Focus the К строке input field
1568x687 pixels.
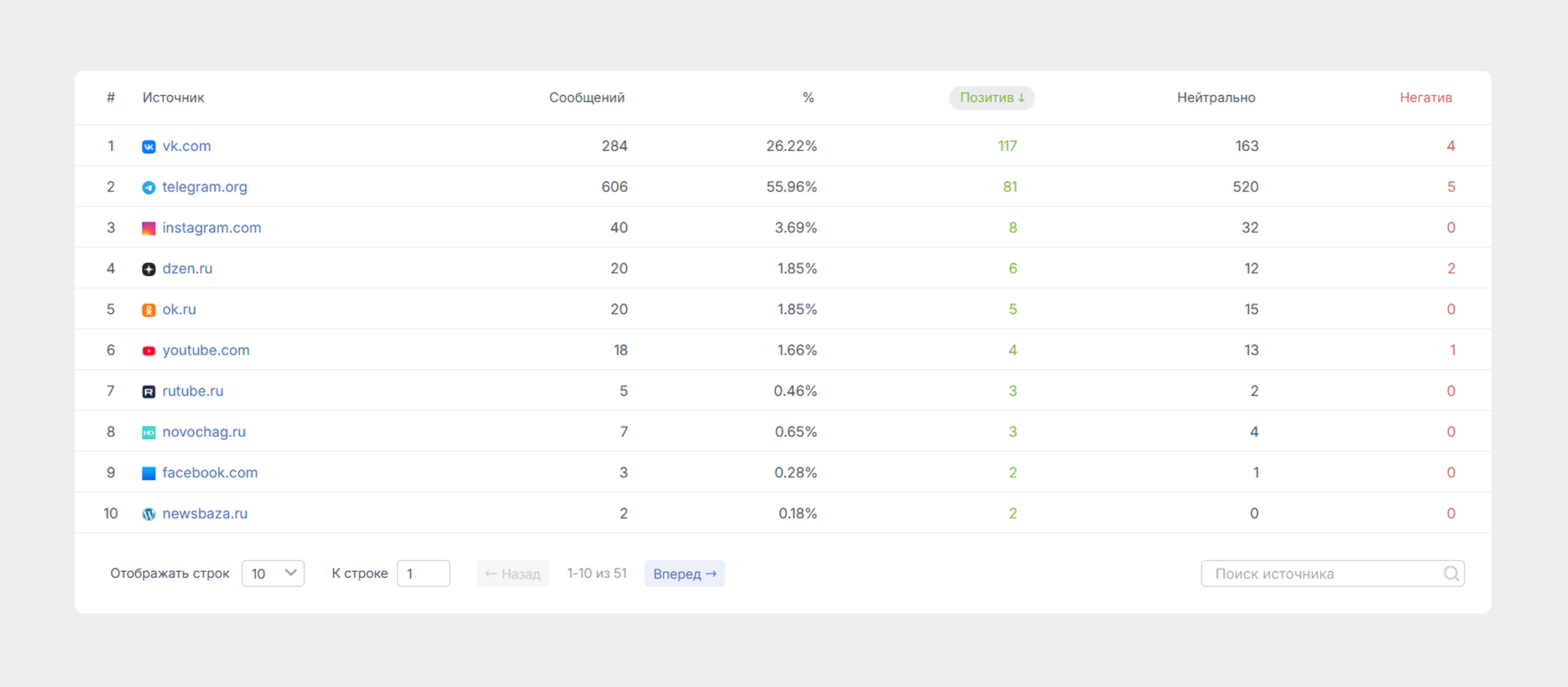coord(423,574)
